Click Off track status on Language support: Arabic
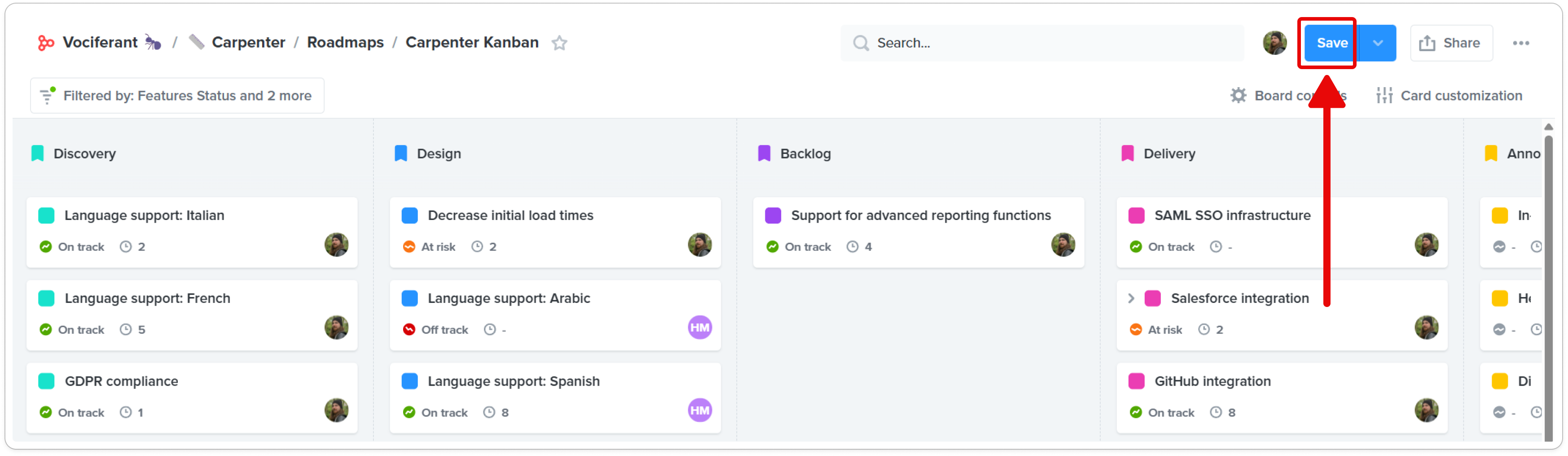1568x456 pixels. (435, 329)
